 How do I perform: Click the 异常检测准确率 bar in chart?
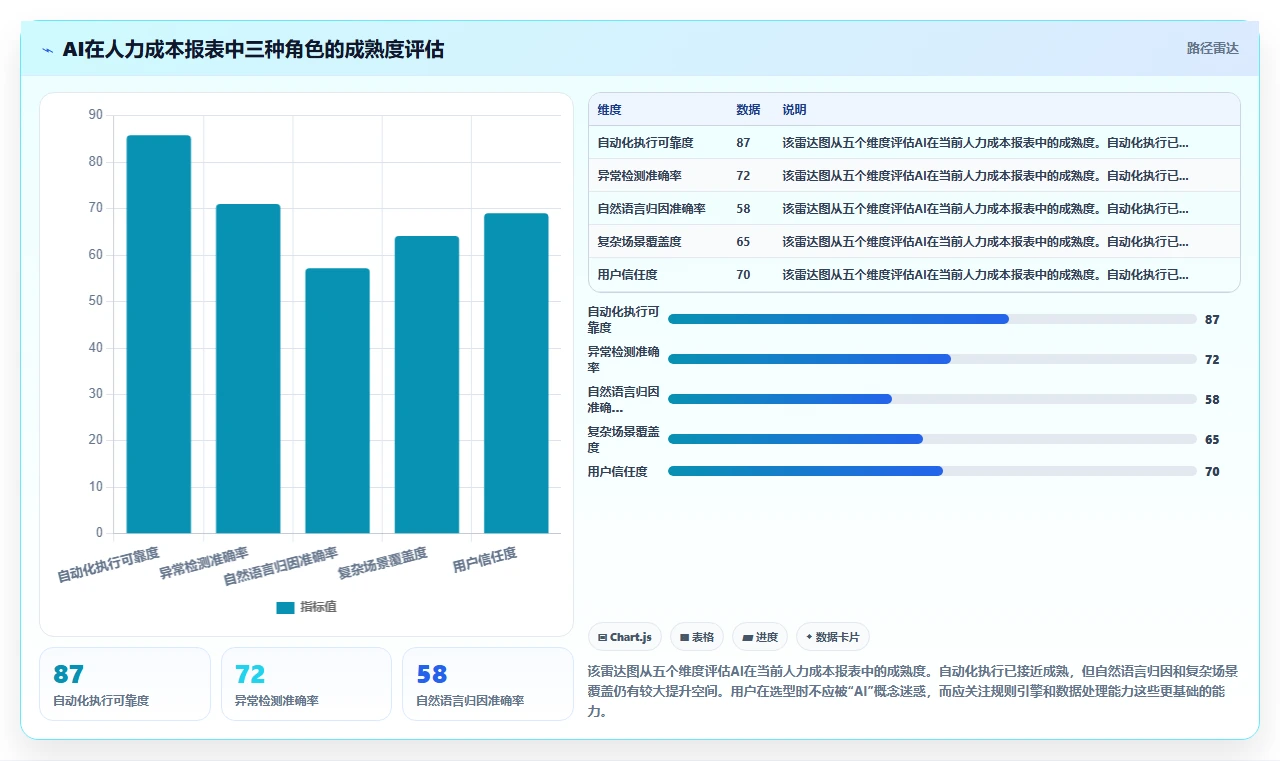point(248,368)
